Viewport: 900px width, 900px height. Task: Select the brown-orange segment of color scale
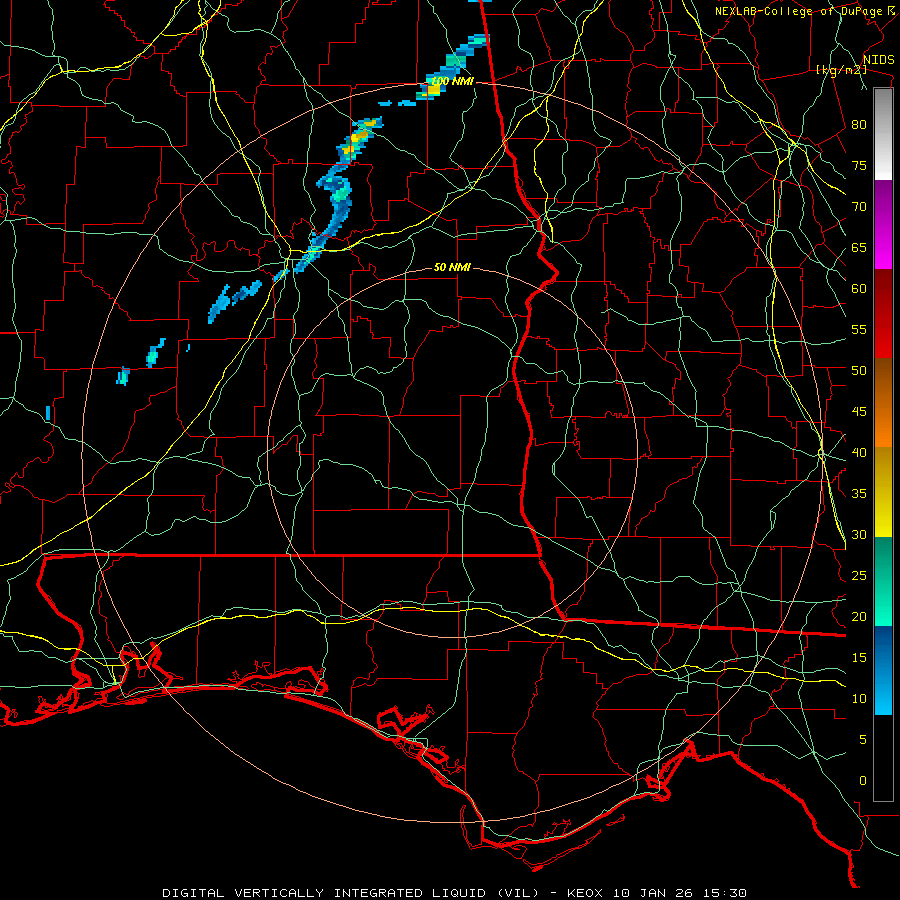click(884, 403)
